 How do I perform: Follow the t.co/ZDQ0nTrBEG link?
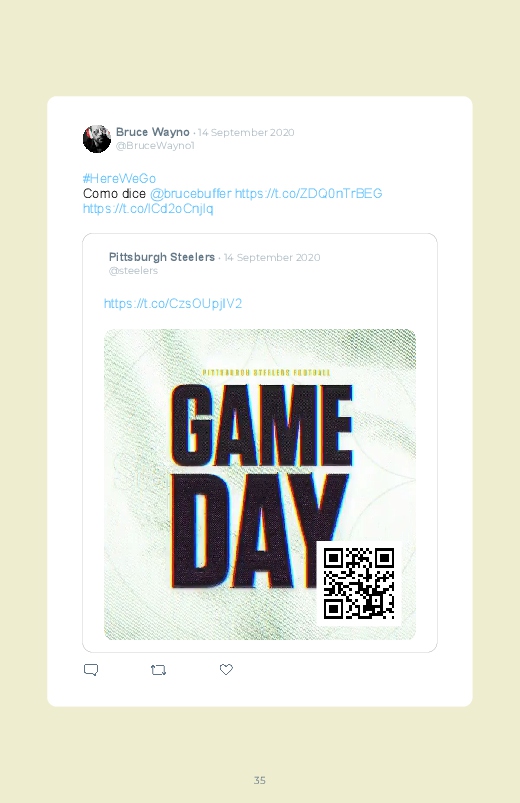(x=308, y=194)
